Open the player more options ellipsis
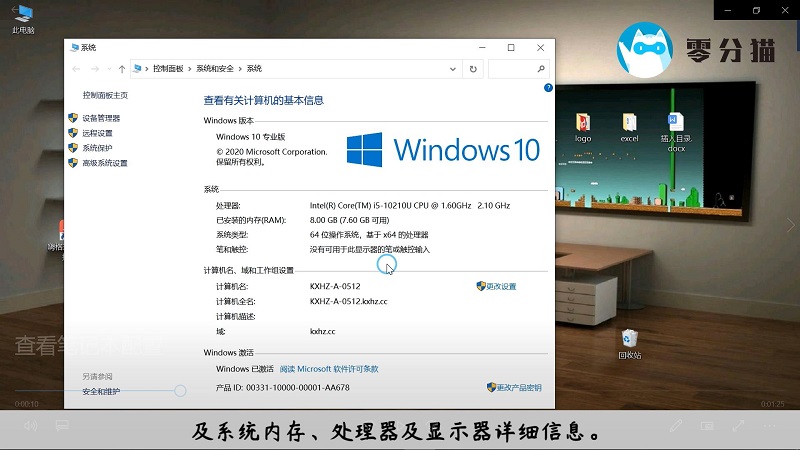This screenshot has width=800, height=450. (x=770, y=426)
